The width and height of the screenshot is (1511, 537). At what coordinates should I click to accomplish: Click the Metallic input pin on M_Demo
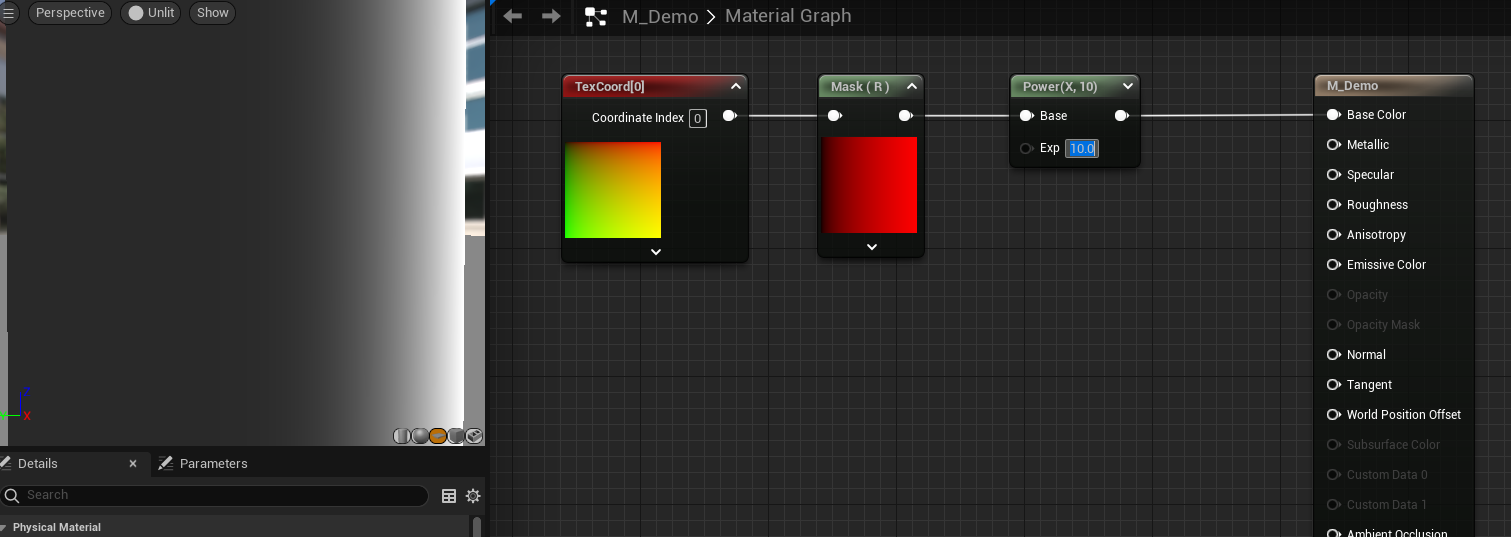tap(1333, 145)
